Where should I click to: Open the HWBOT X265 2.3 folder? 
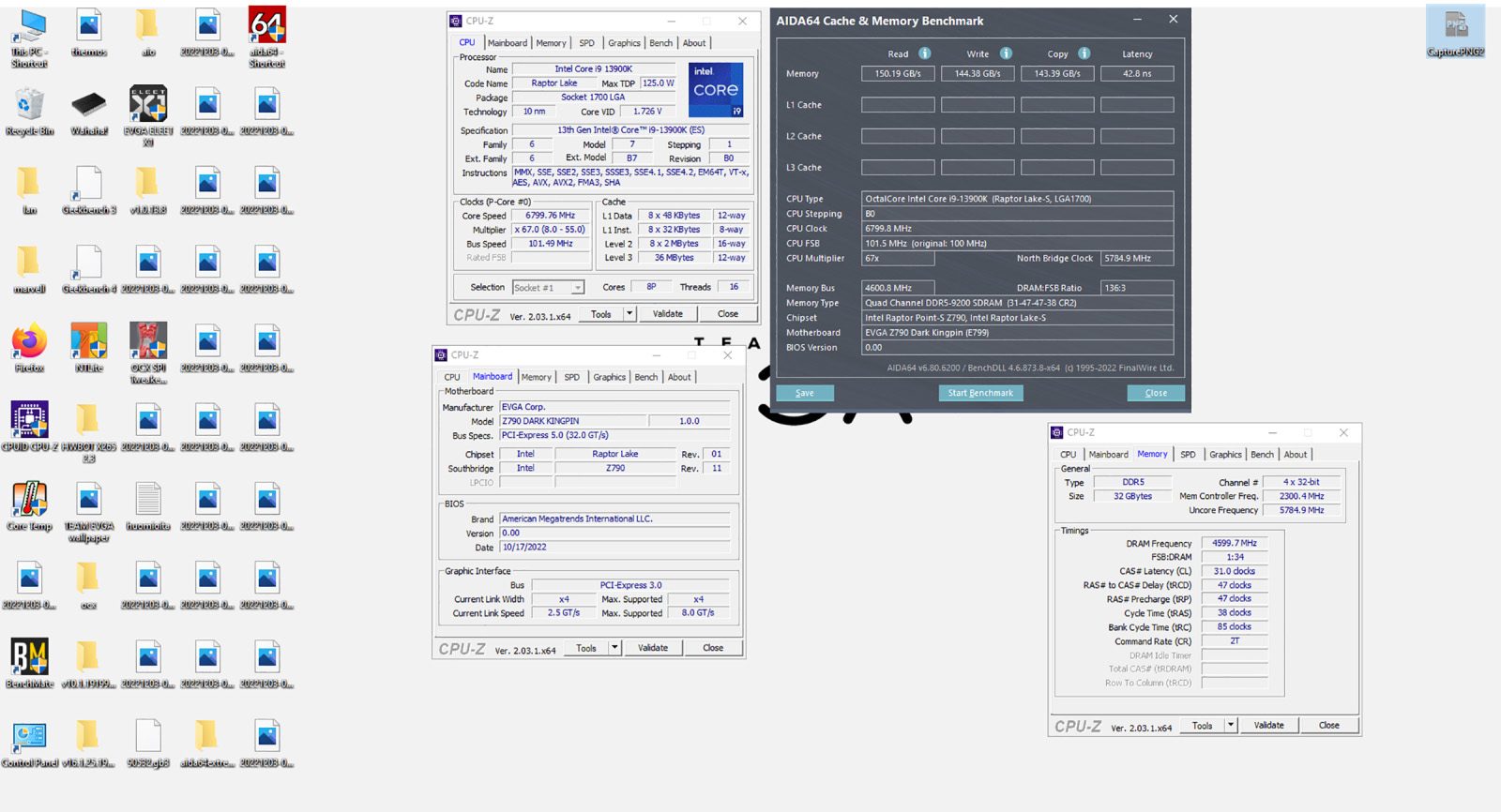[89, 432]
